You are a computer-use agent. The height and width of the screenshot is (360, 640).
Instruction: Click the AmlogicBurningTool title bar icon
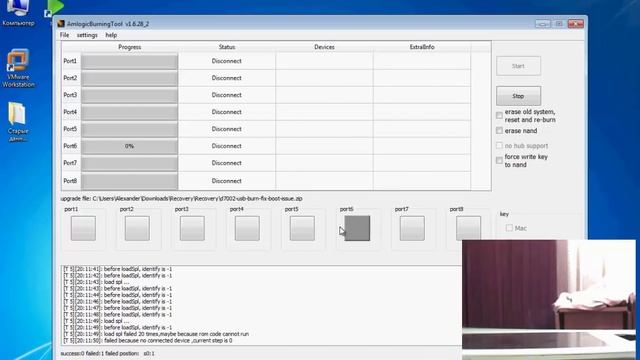(x=61, y=24)
